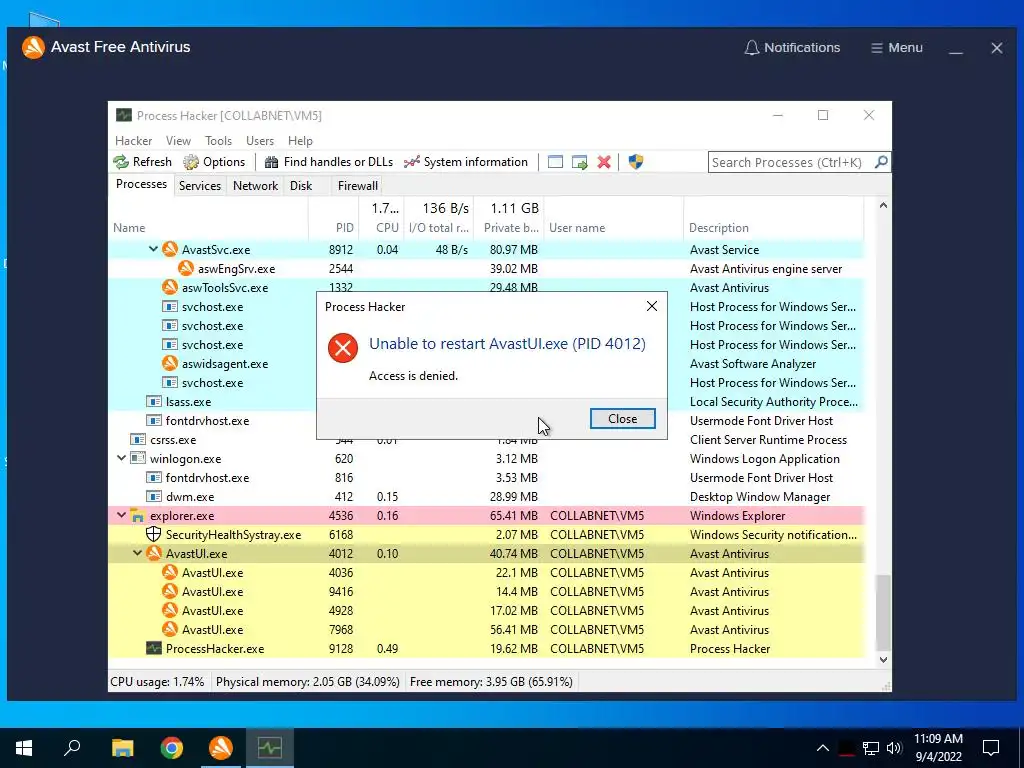The width and height of the screenshot is (1024, 768).
Task: Open the Tools menu
Action: (x=218, y=141)
